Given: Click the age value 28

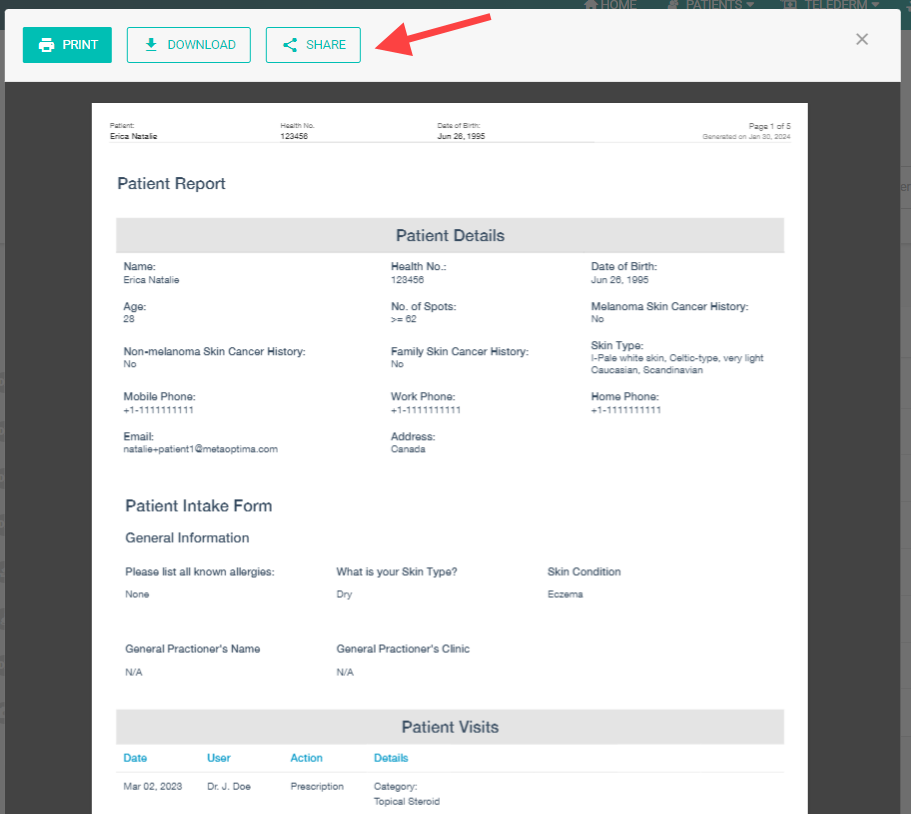Looking at the screenshot, I should point(129,319).
